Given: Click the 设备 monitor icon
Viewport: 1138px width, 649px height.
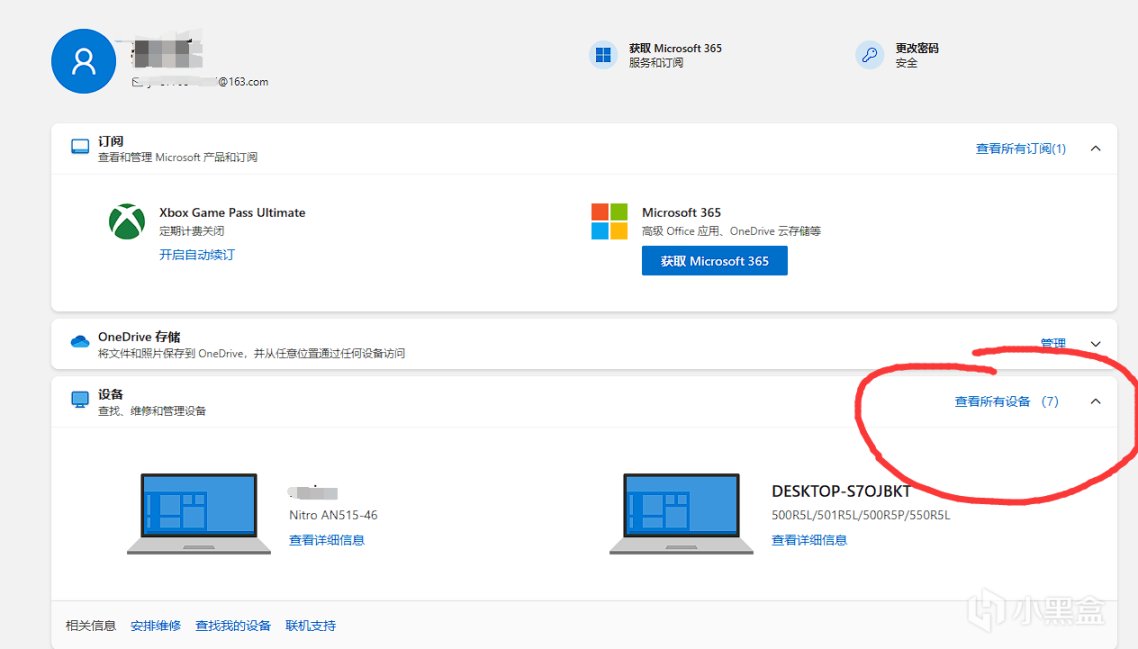Looking at the screenshot, I should (80, 400).
